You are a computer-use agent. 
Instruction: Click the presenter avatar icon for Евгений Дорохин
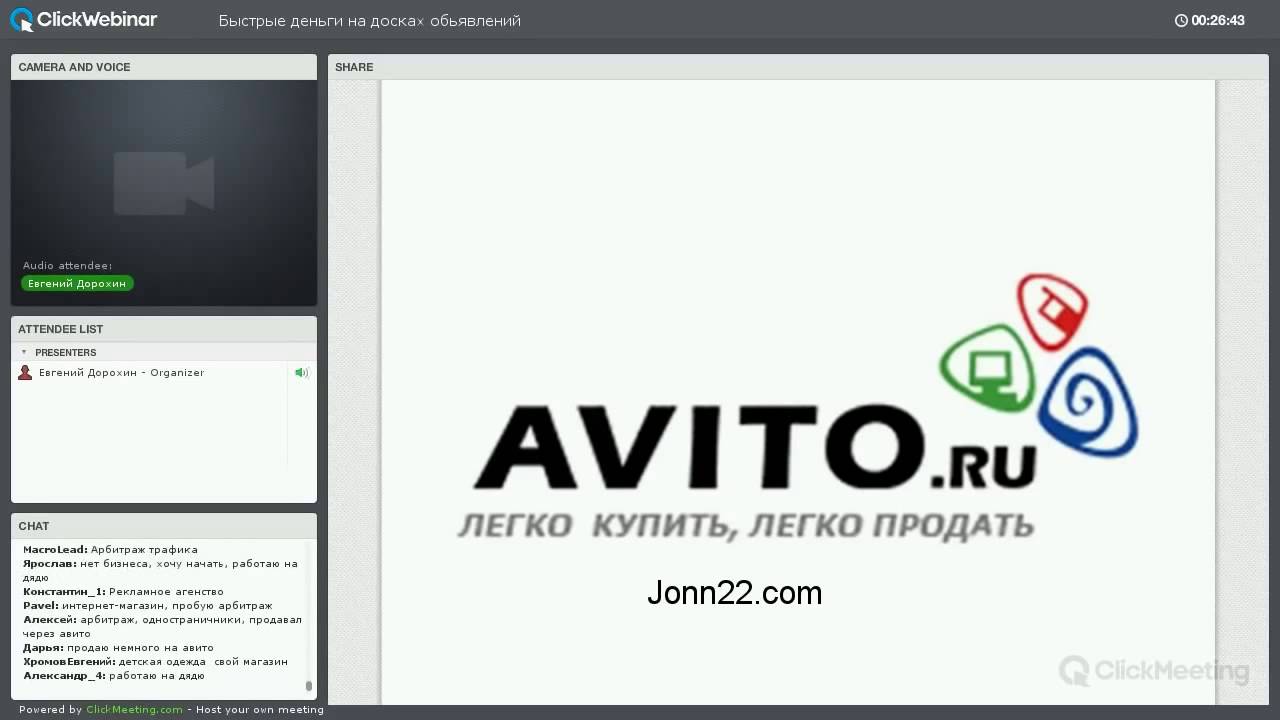pyautogui.click(x=25, y=373)
